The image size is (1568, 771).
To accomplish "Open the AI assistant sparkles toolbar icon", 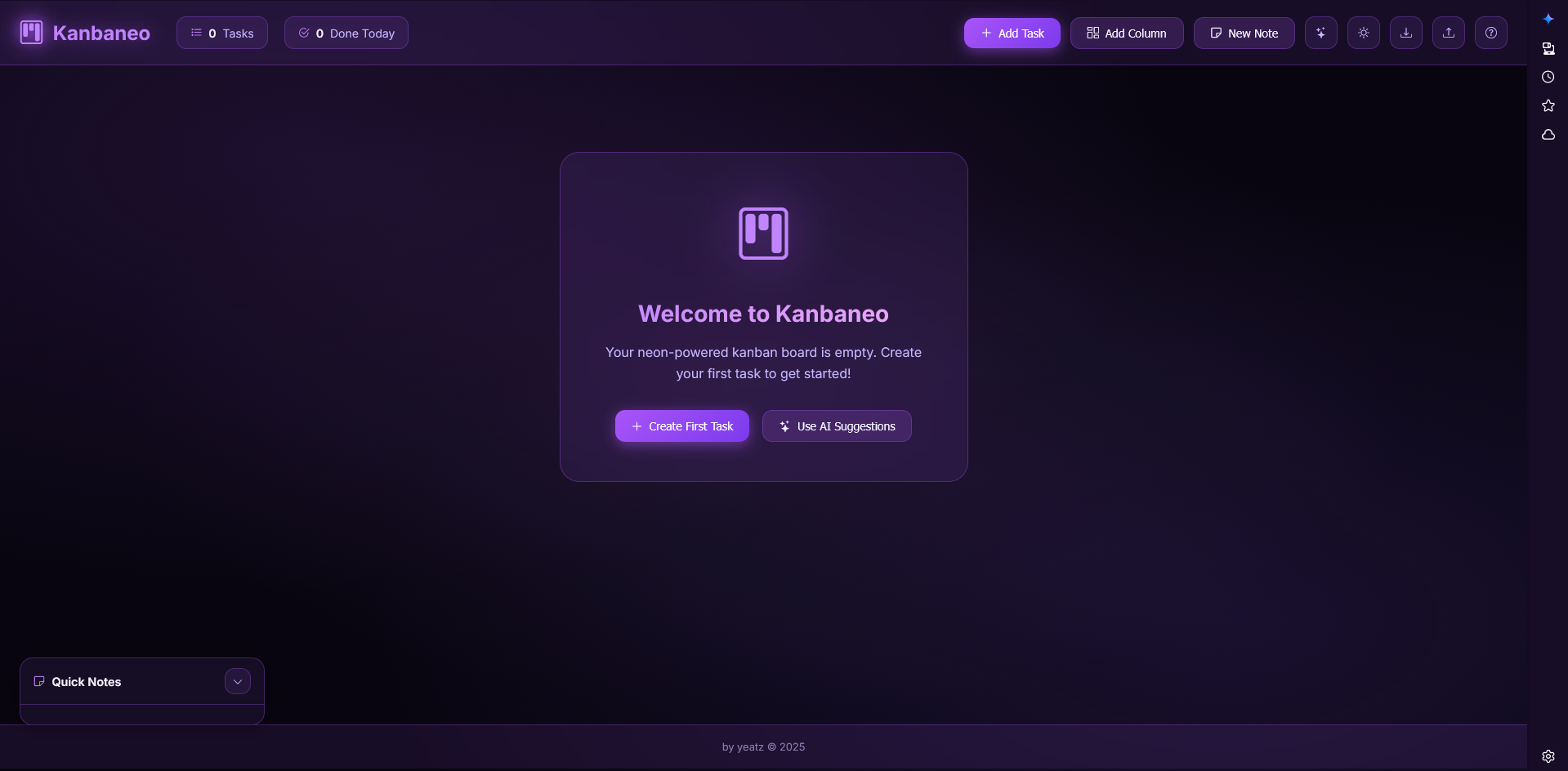I will (x=1320, y=33).
